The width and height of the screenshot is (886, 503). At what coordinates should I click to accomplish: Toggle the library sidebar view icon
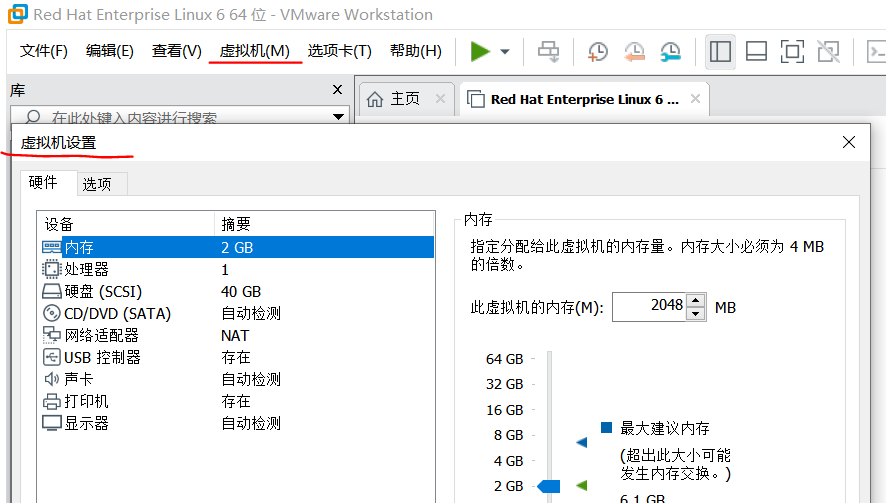tap(720, 51)
